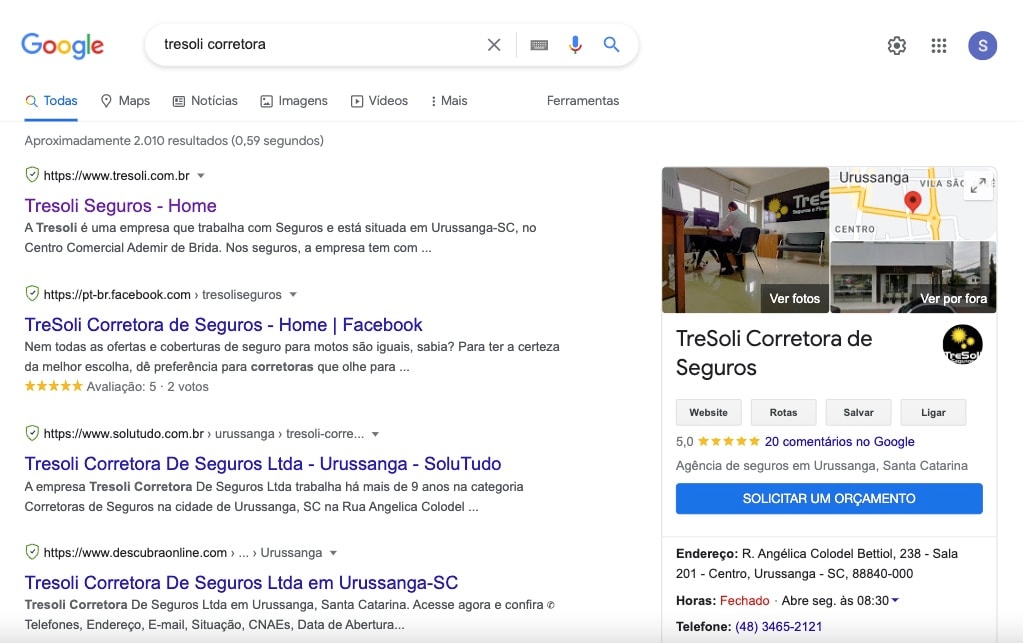Screen dimensions: 1023x643
Task: Open the Ver fotos office photo
Action: (x=746, y=240)
